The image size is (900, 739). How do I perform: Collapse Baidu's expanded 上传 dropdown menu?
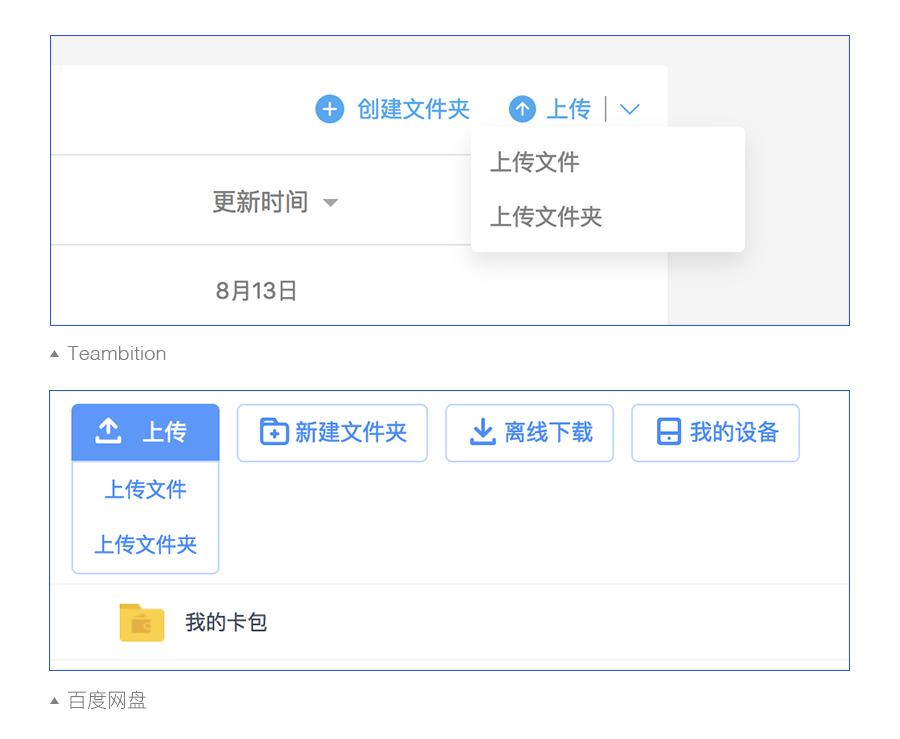click(x=145, y=432)
